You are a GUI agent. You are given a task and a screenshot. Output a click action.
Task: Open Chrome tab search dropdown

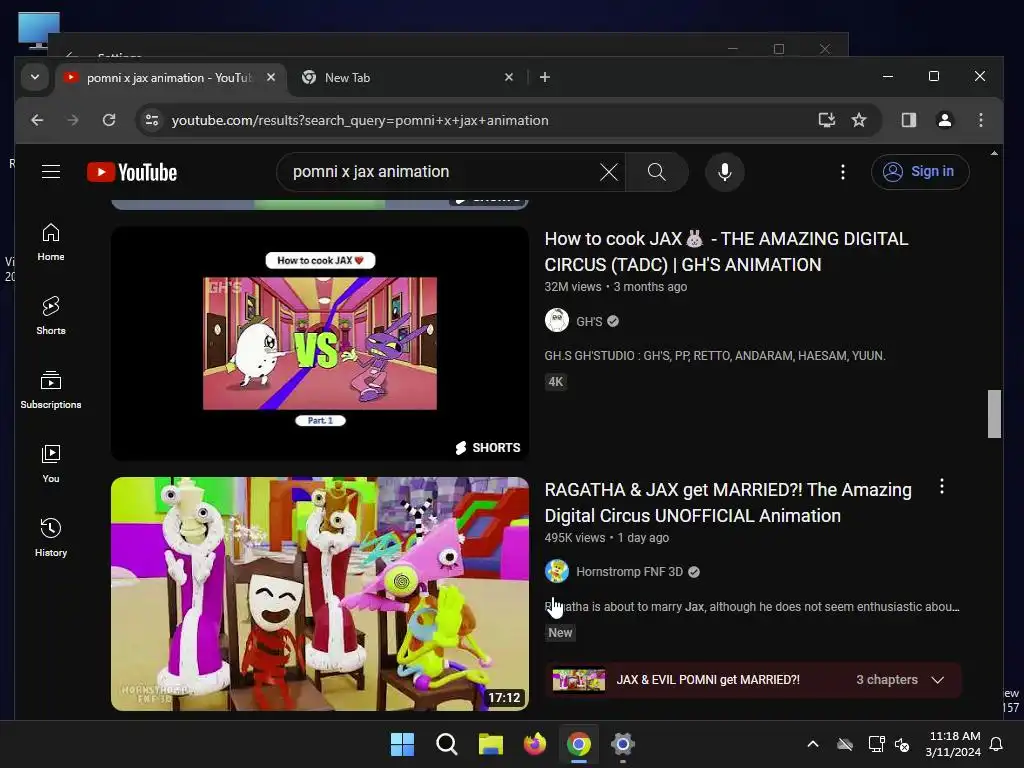click(35, 77)
